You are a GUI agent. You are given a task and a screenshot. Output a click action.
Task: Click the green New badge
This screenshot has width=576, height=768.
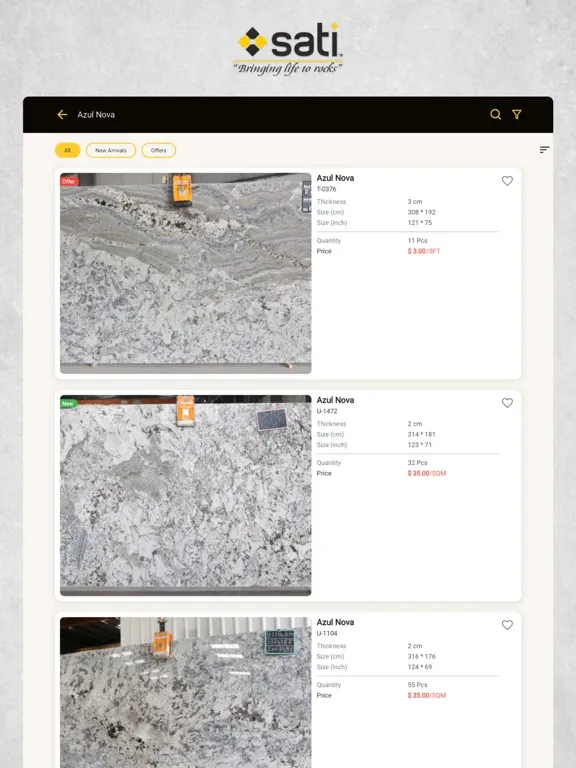click(x=68, y=404)
